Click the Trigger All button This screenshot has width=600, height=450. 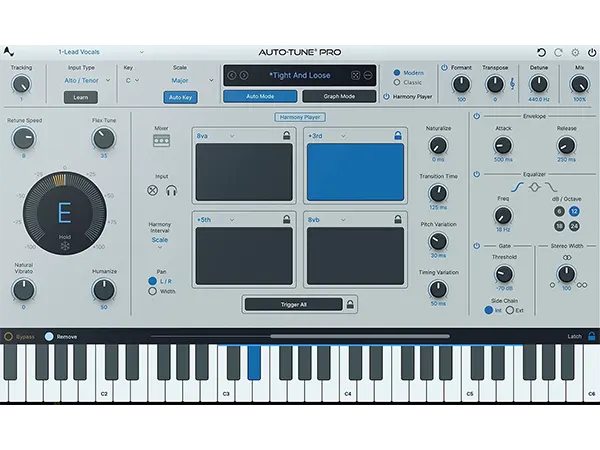click(x=293, y=304)
